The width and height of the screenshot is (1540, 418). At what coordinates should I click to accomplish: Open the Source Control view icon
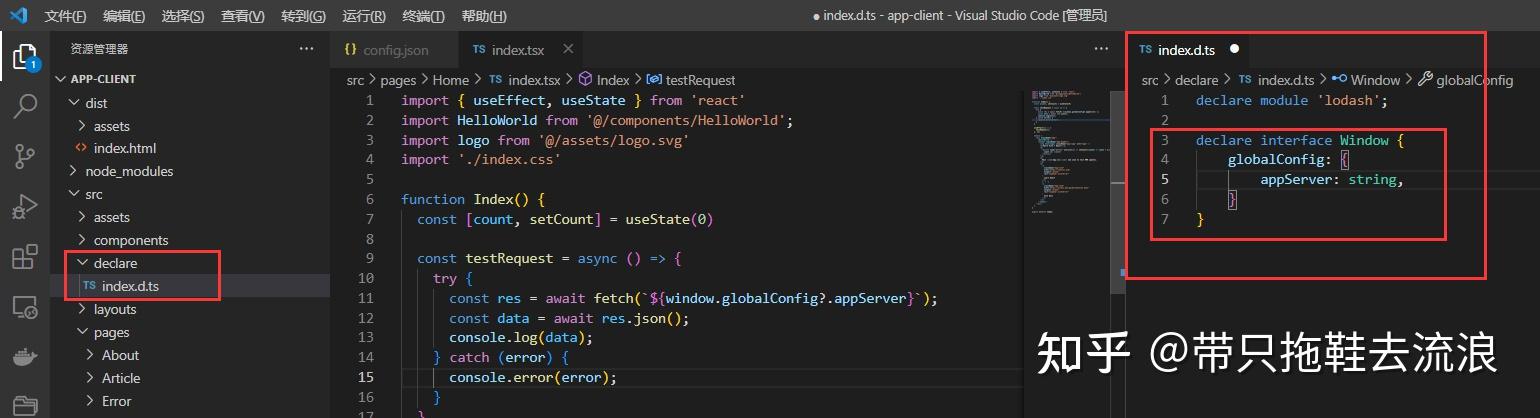click(25, 156)
